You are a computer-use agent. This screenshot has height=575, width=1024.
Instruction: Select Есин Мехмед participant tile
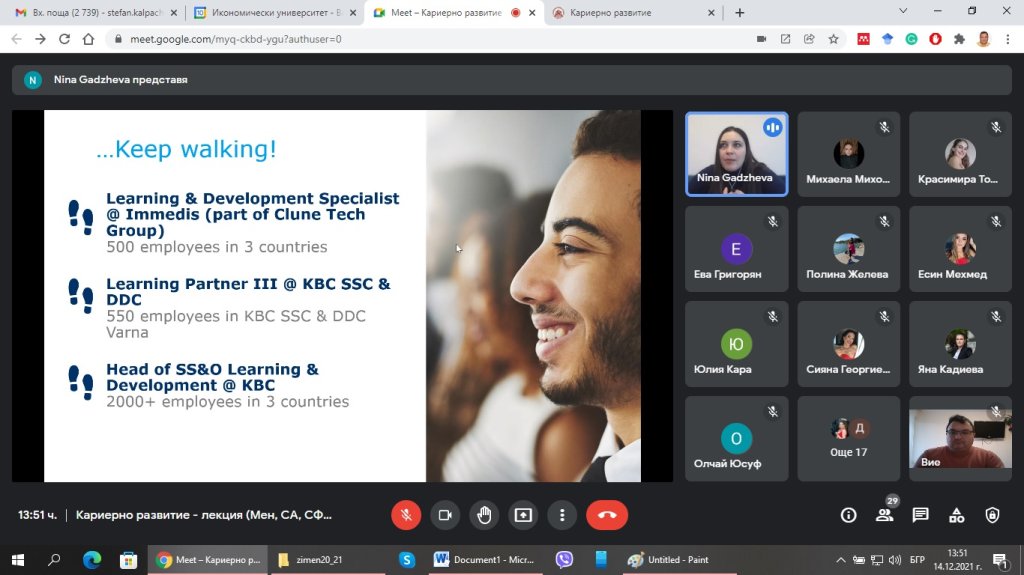[960, 249]
